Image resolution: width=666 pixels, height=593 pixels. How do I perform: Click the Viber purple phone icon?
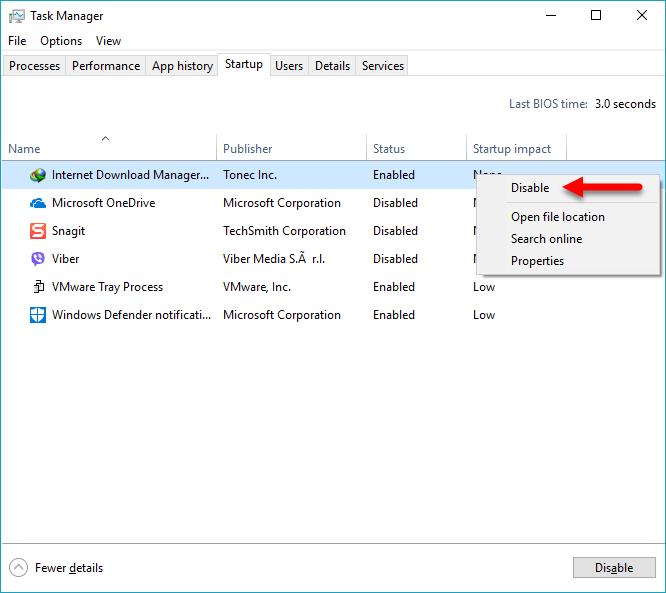click(x=38, y=259)
